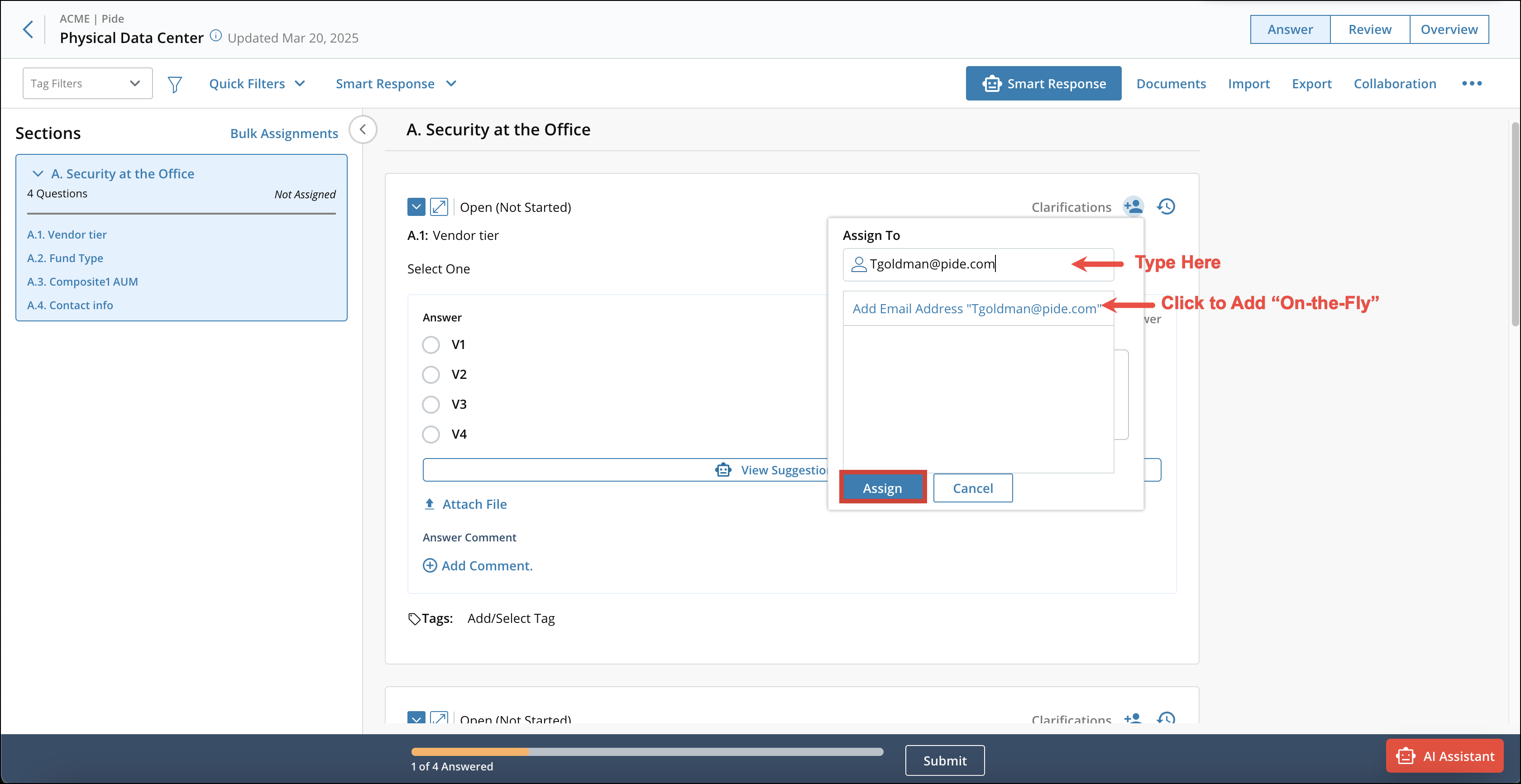Click the info icon beside Physical Data Center
The image size is (1521, 784).
tap(216, 35)
